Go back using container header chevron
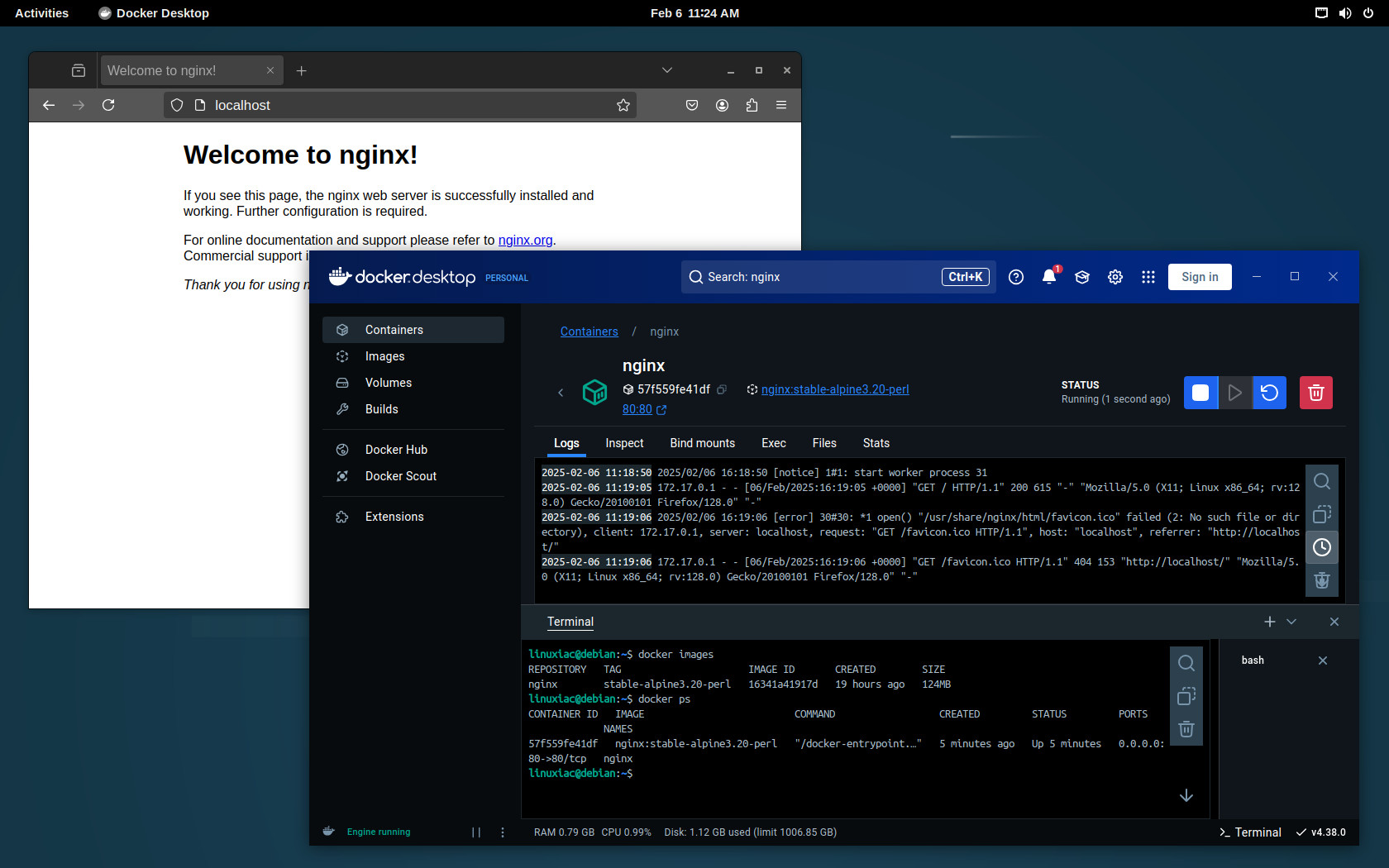 (561, 393)
